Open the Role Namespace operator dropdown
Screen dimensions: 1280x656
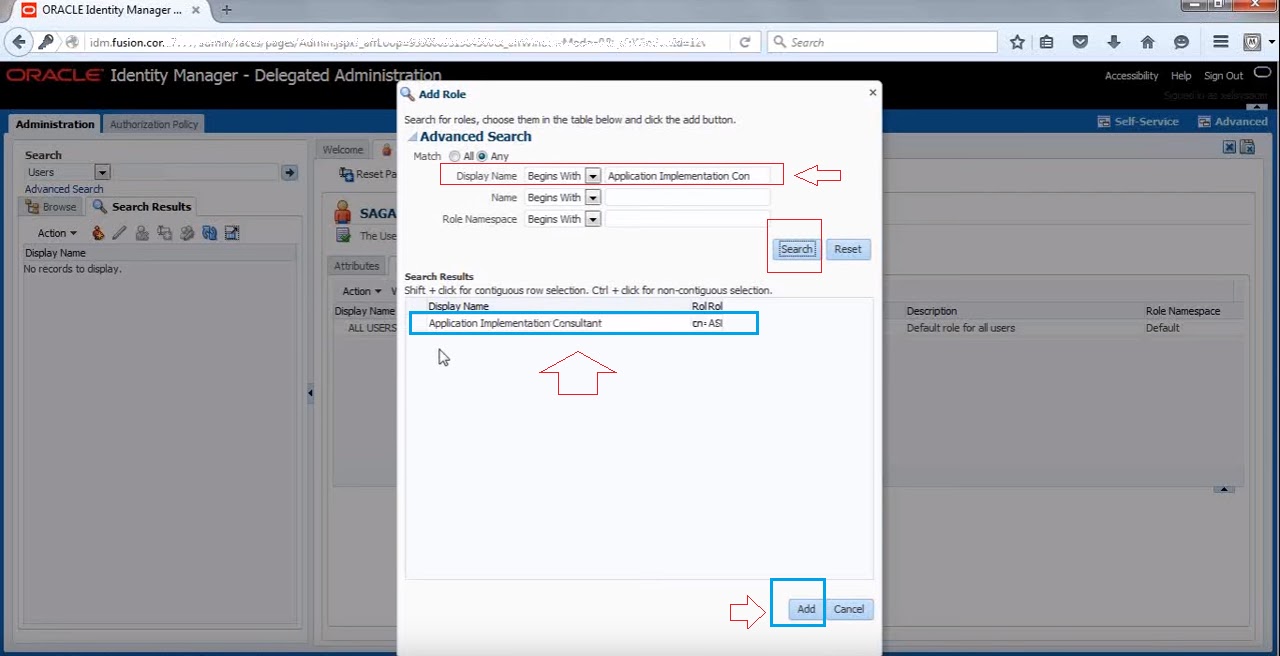click(x=593, y=219)
